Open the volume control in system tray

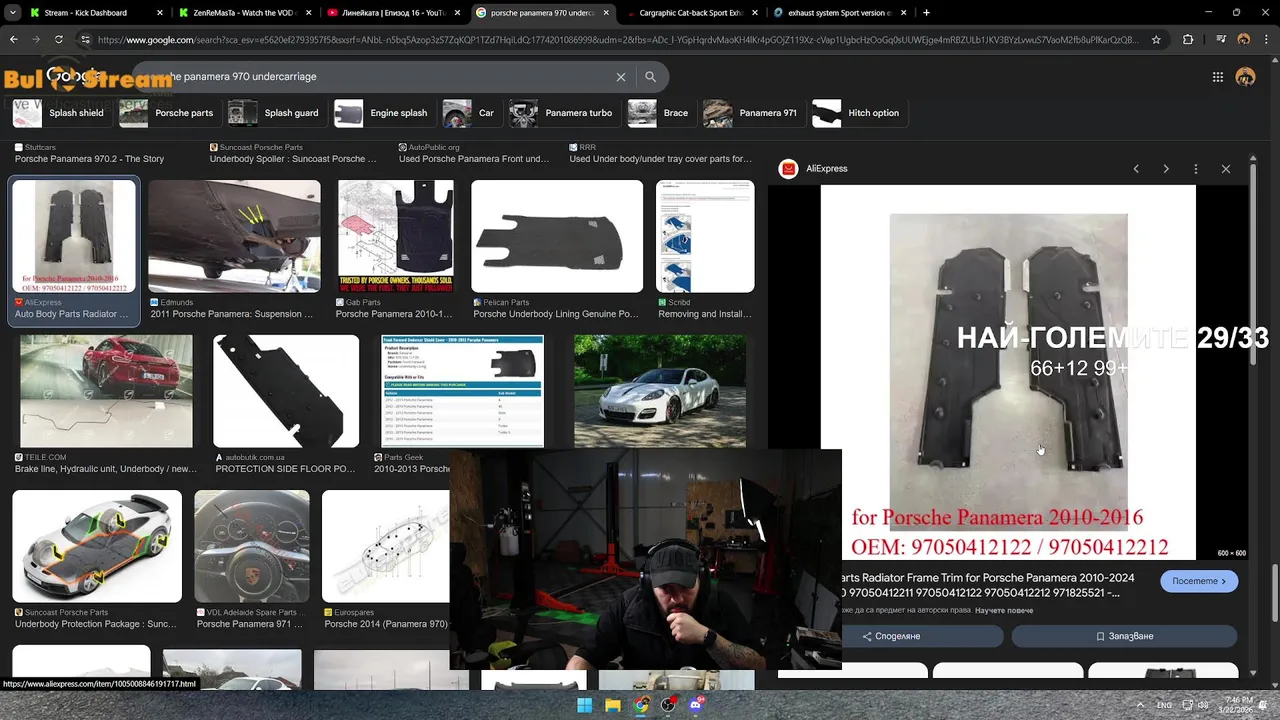coord(1203,705)
